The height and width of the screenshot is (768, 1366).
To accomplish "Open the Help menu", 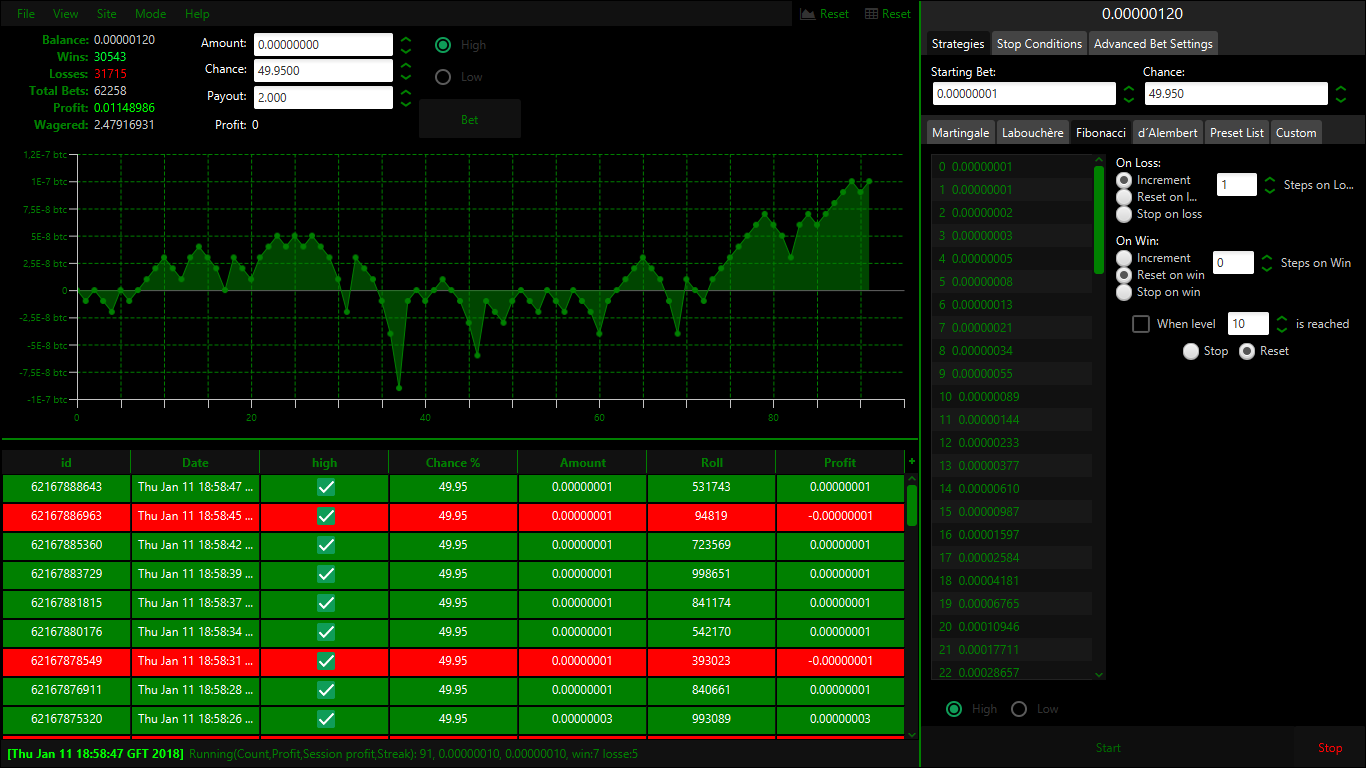I will click(198, 14).
